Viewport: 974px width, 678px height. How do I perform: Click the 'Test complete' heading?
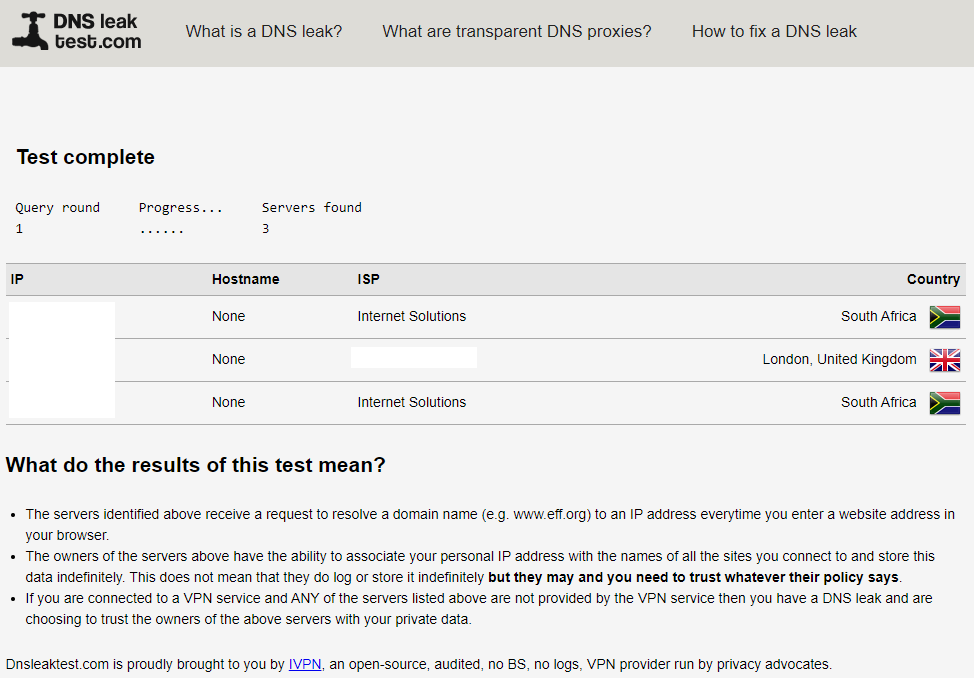click(x=86, y=157)
